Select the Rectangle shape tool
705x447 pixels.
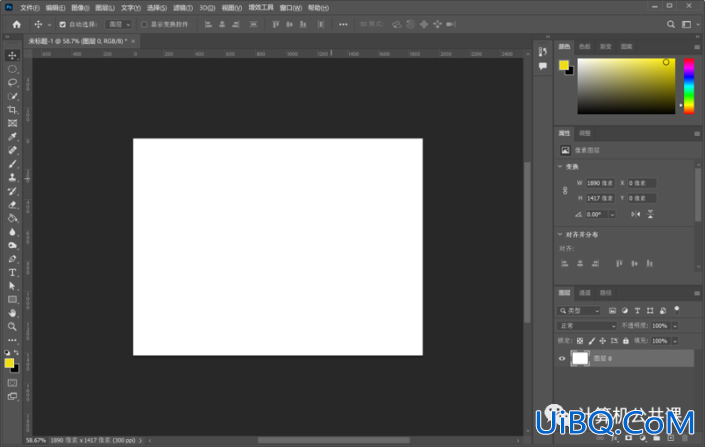tap(12, 299)
